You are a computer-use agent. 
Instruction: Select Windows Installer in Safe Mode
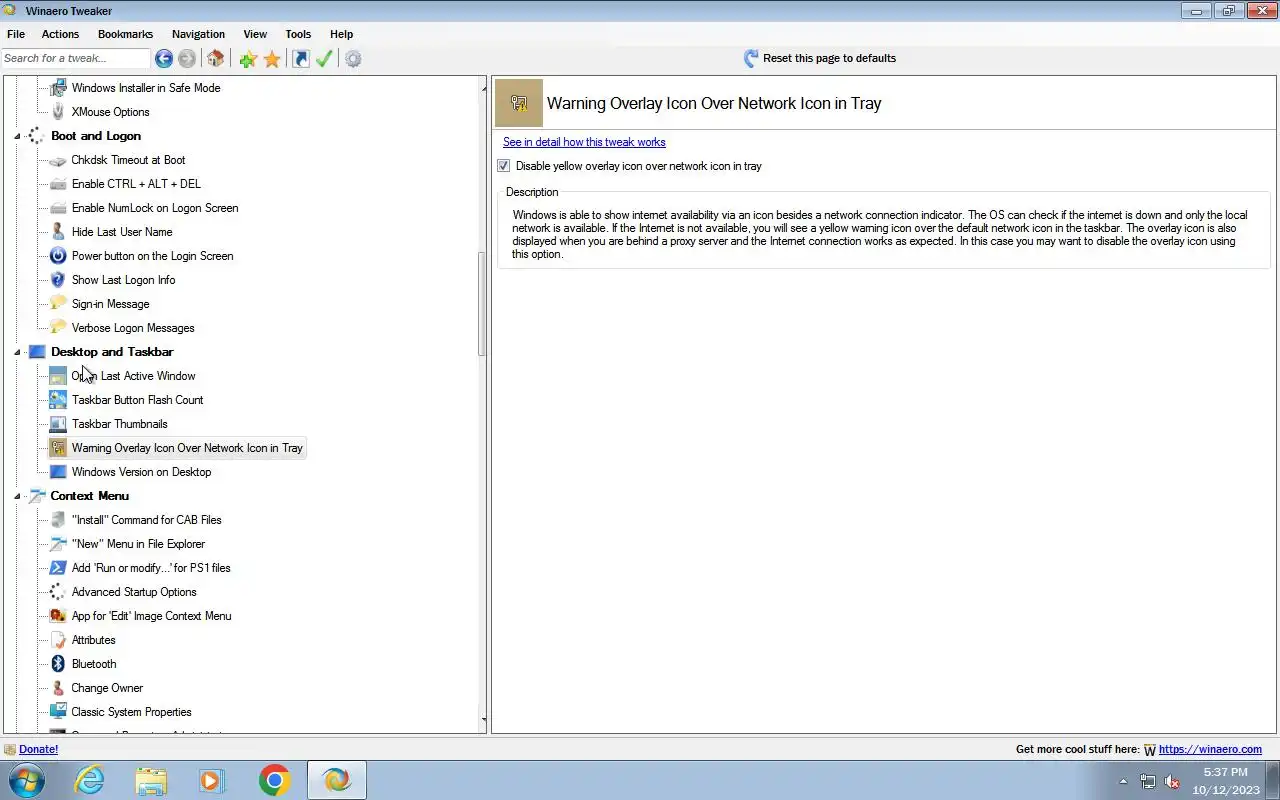(x=146, y=88)
